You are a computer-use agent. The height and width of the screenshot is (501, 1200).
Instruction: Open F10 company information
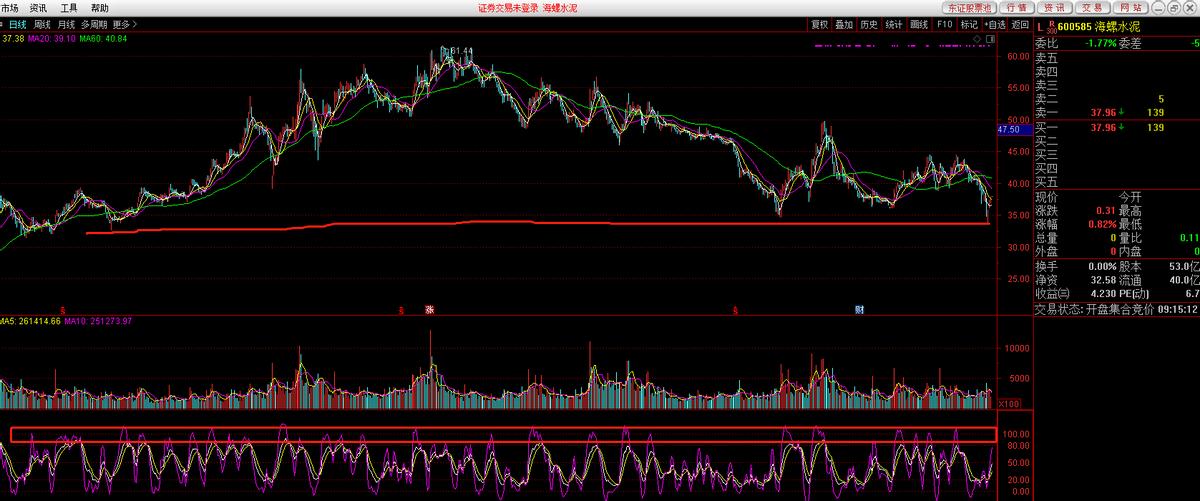pos(945,24)
